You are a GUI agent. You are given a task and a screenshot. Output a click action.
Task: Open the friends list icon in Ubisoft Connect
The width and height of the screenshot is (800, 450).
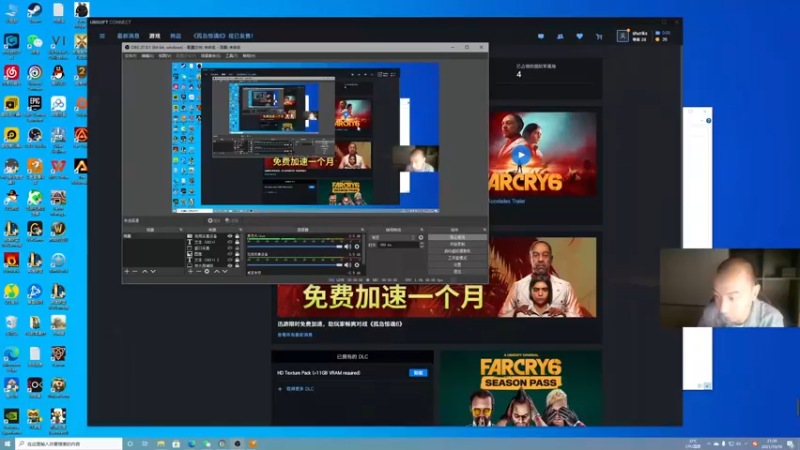click(560, 36)
